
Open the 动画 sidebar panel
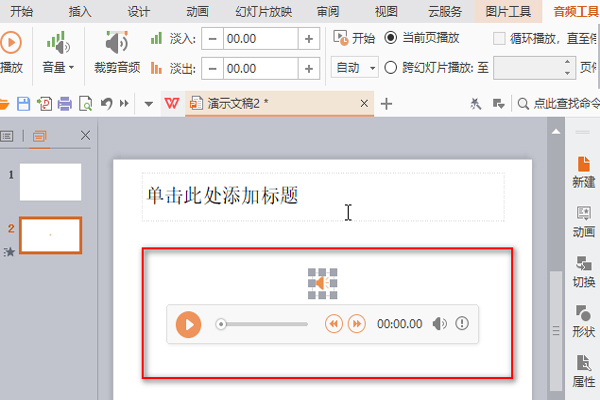click(584, 222)
